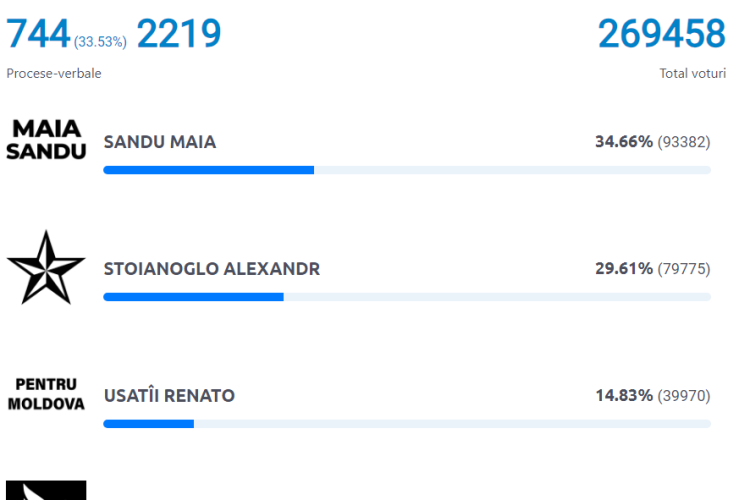Click the Procese-verbale label
Viewport: 750px width, 500px height.
[x=54, y=74]
